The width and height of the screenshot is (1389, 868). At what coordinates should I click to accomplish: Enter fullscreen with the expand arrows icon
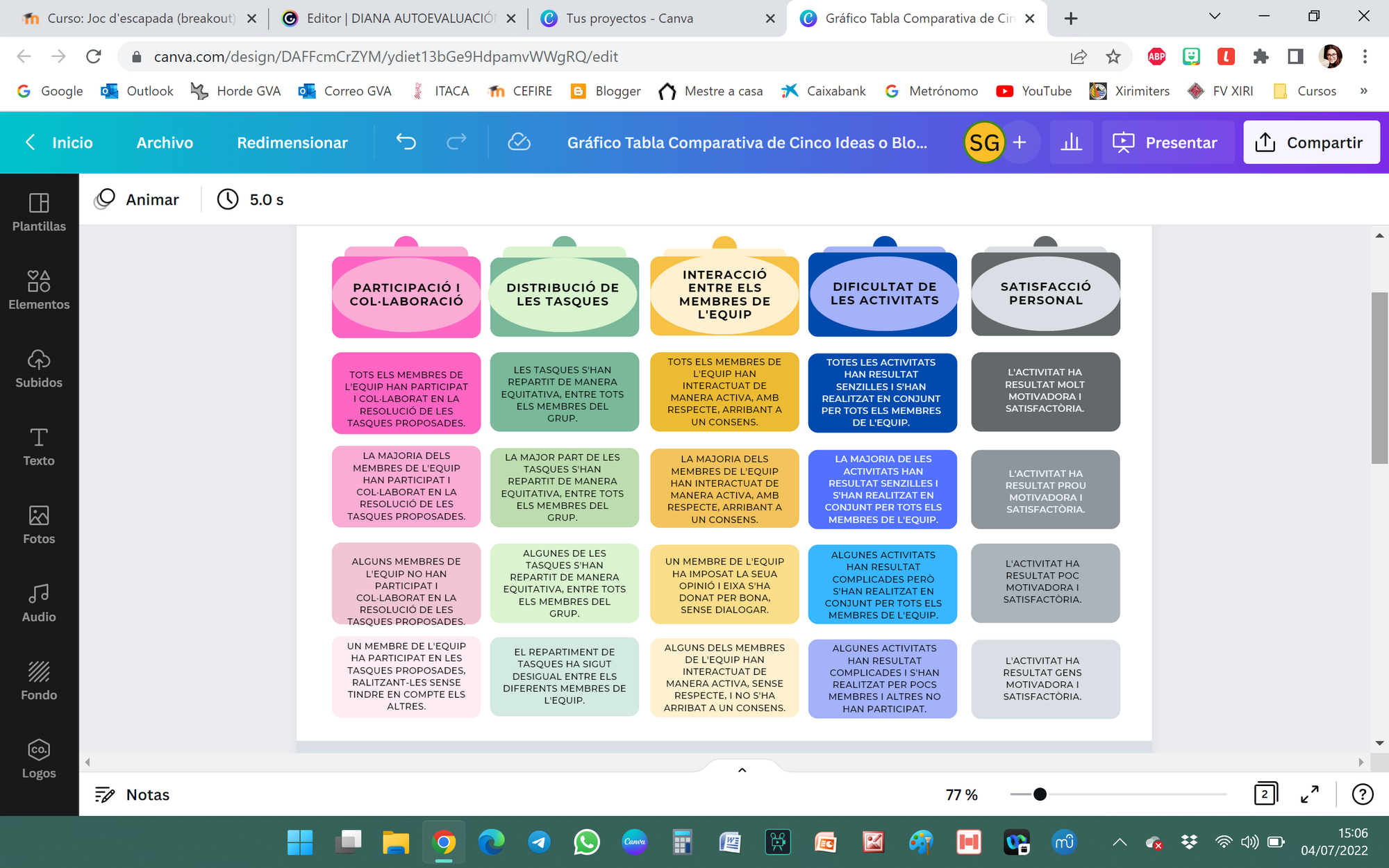1309,794
